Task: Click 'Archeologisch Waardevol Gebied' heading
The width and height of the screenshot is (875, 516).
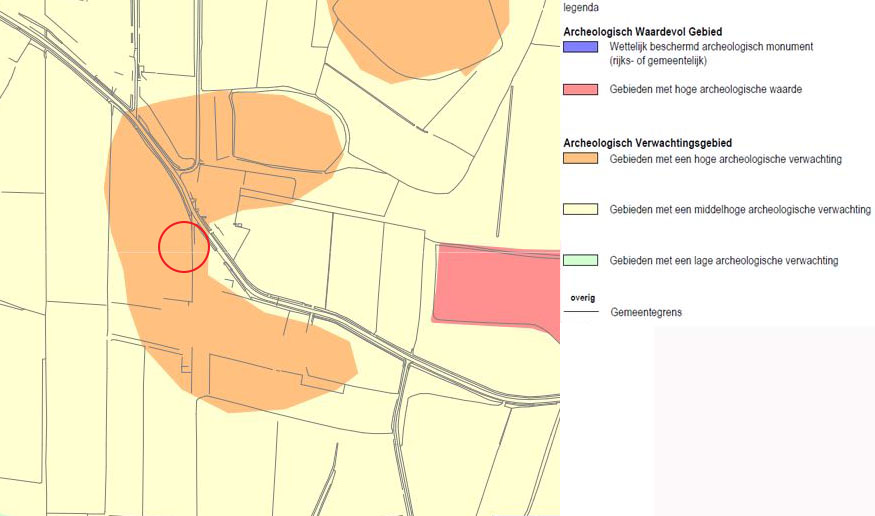Action: [642, 32]
